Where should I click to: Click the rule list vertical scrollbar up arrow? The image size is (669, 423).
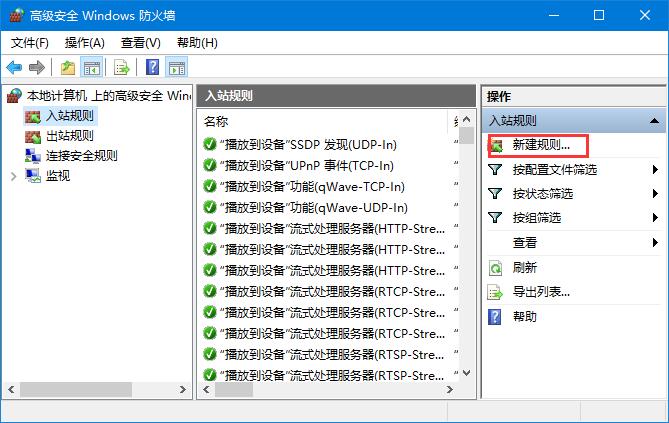pos(466,120)
